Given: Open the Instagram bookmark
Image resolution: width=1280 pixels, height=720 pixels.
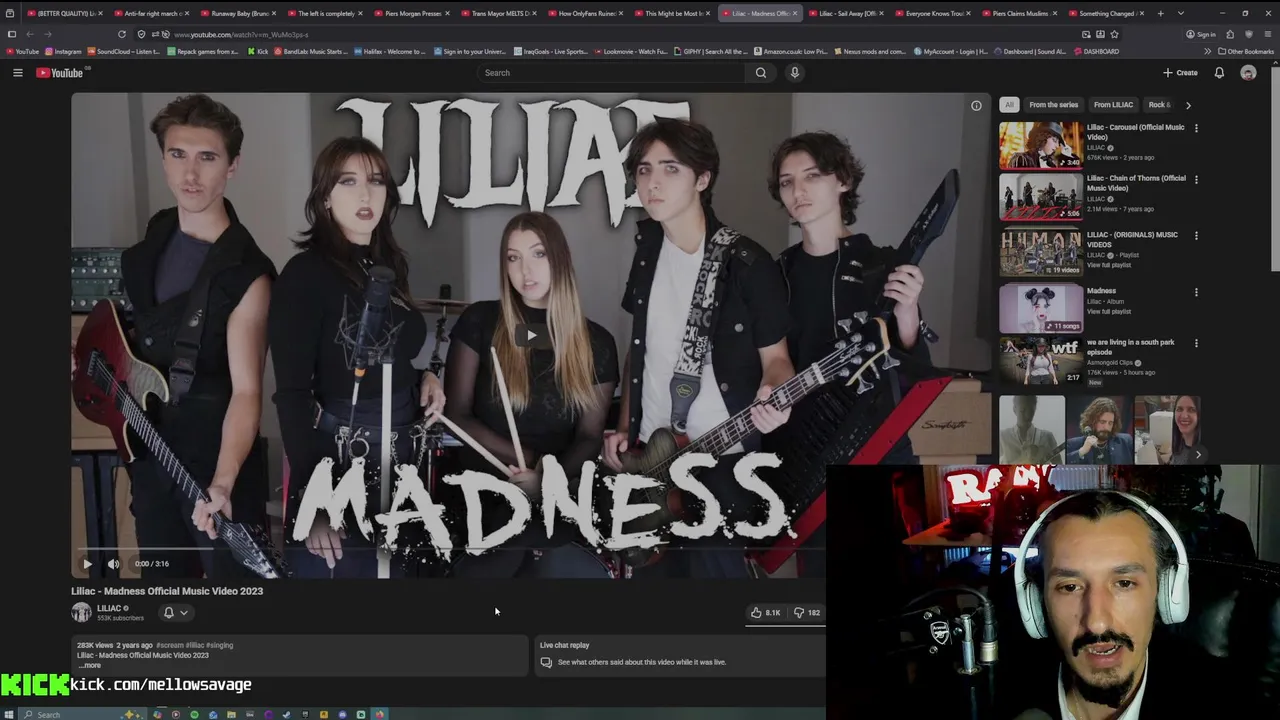Looking at the screenshot, I should [x=64, y=51].
